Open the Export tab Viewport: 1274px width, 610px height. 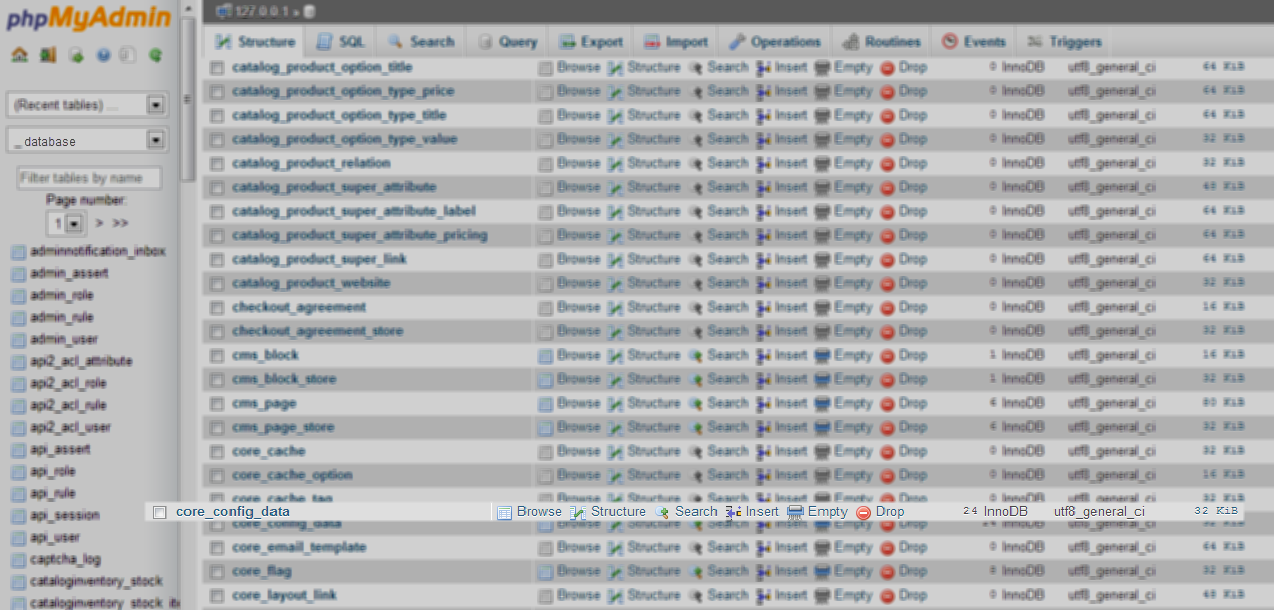point(591,42)
